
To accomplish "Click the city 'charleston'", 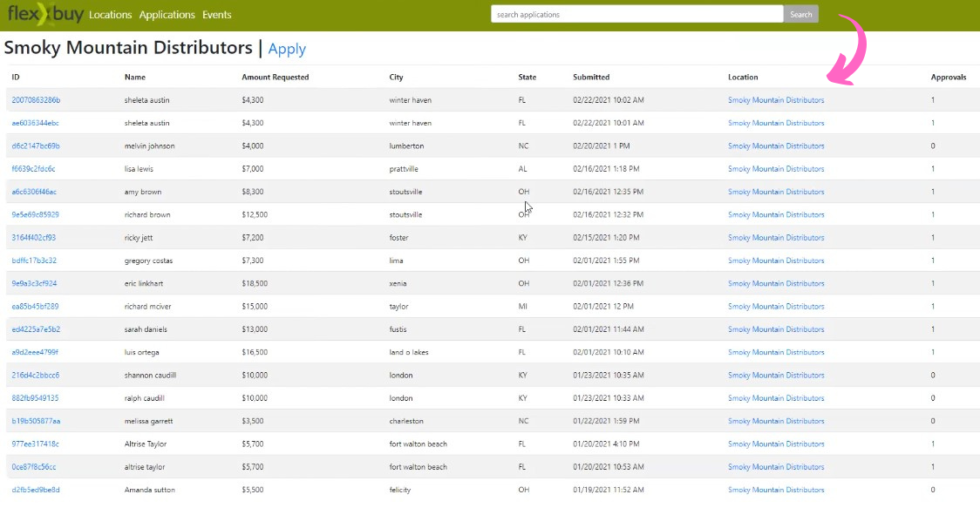I will pos(406,421).
